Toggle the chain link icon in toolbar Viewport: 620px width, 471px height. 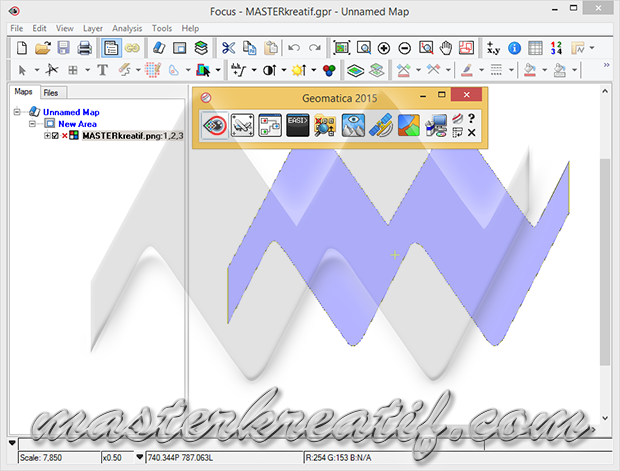pyautogui.click(x=132, y=48)
